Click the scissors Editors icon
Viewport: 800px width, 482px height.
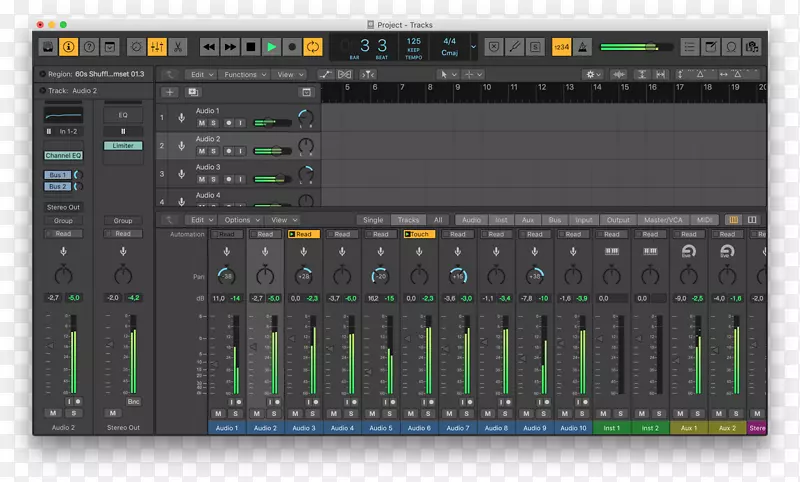click(x=178, y=46)
